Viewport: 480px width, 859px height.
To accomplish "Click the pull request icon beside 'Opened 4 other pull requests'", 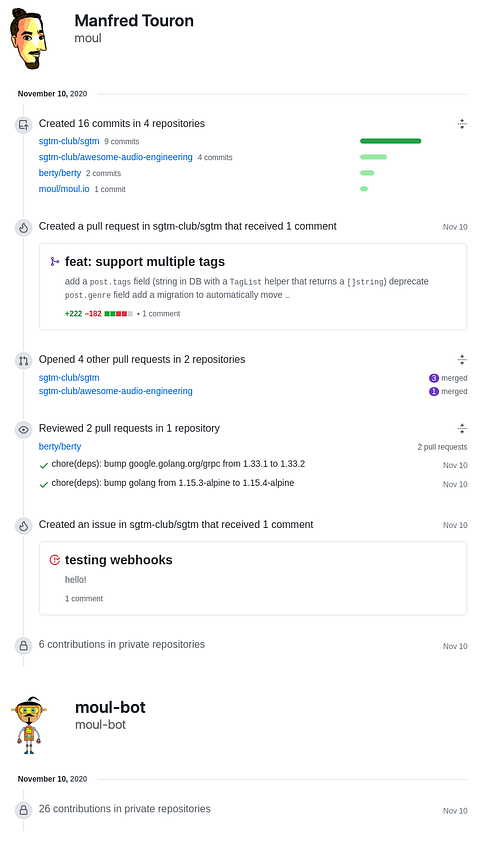I will (x=23, y=360).
